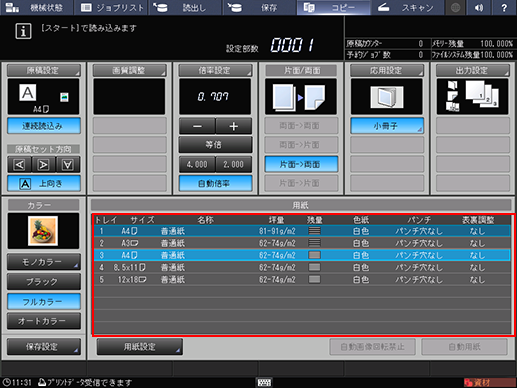The height and width of the screenshot is (388, 517).
Task: Click the help question mark icon
Action: (504, 7)
